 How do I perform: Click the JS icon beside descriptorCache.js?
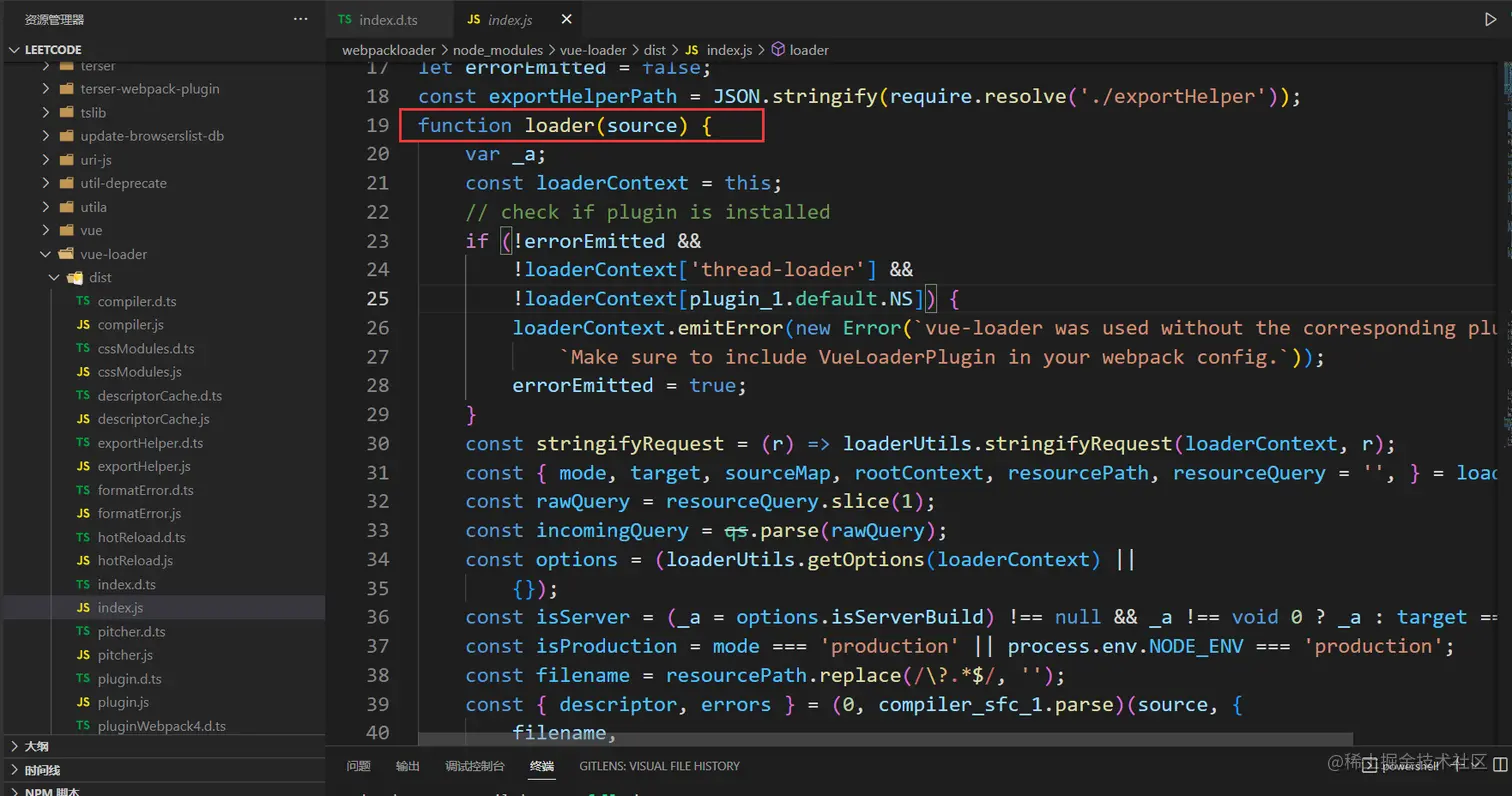(x=83, y=419)
